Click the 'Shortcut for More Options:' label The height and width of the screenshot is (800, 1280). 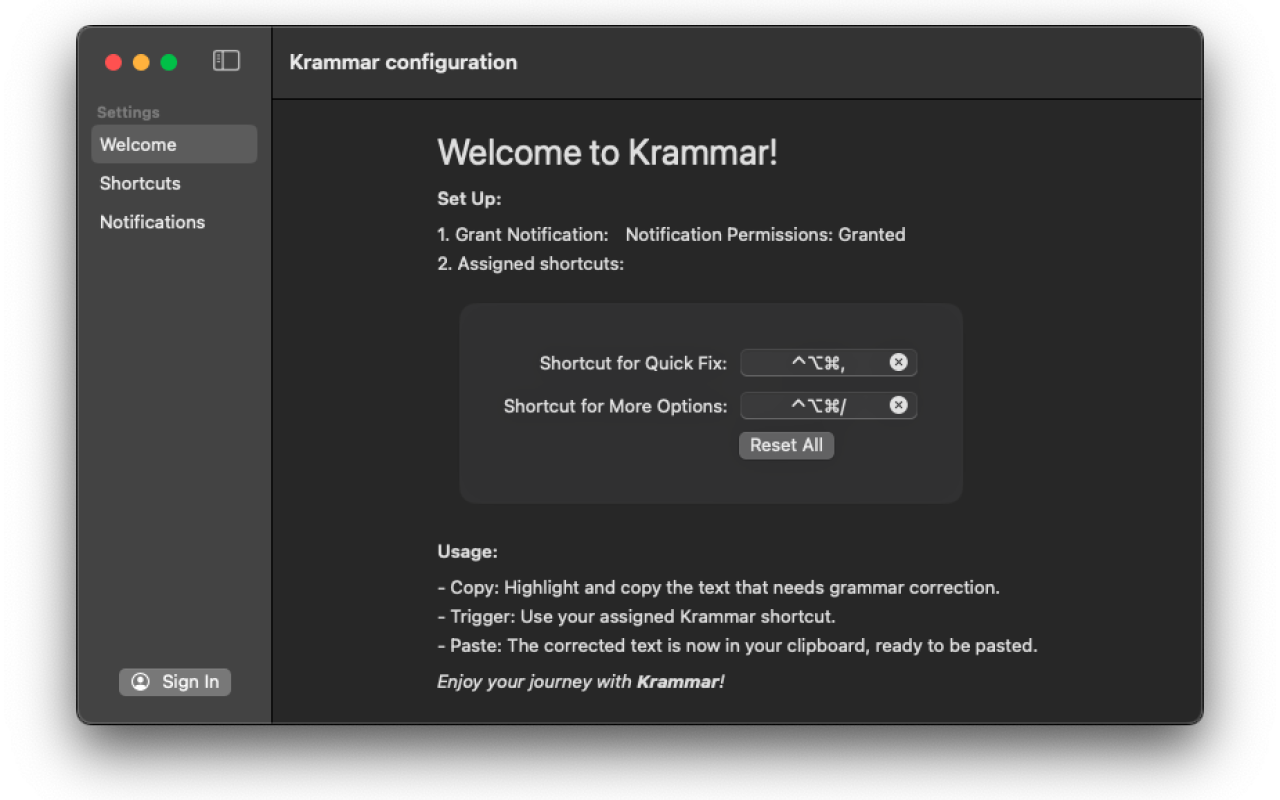pos(615,406)
